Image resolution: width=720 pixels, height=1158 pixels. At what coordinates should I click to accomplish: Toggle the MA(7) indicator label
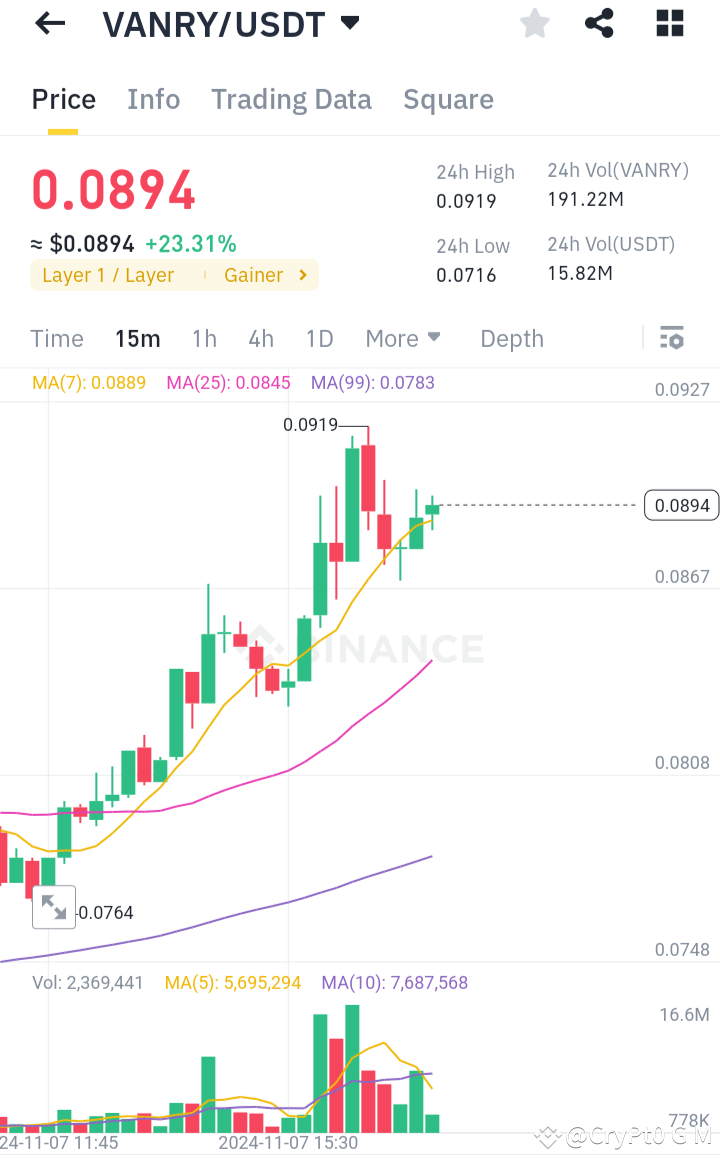pyautogui.click(x=89, y=382)
